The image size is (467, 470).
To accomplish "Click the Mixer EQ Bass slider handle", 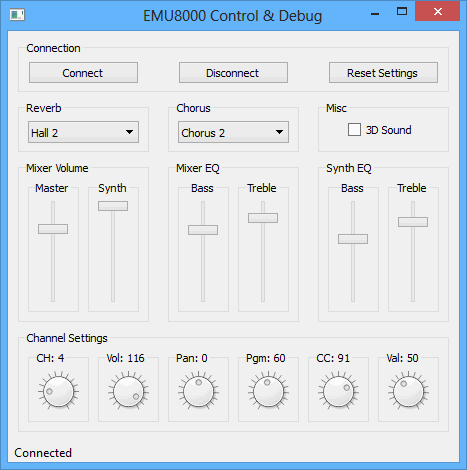I will pyautogui.click(x=203, y=230).
